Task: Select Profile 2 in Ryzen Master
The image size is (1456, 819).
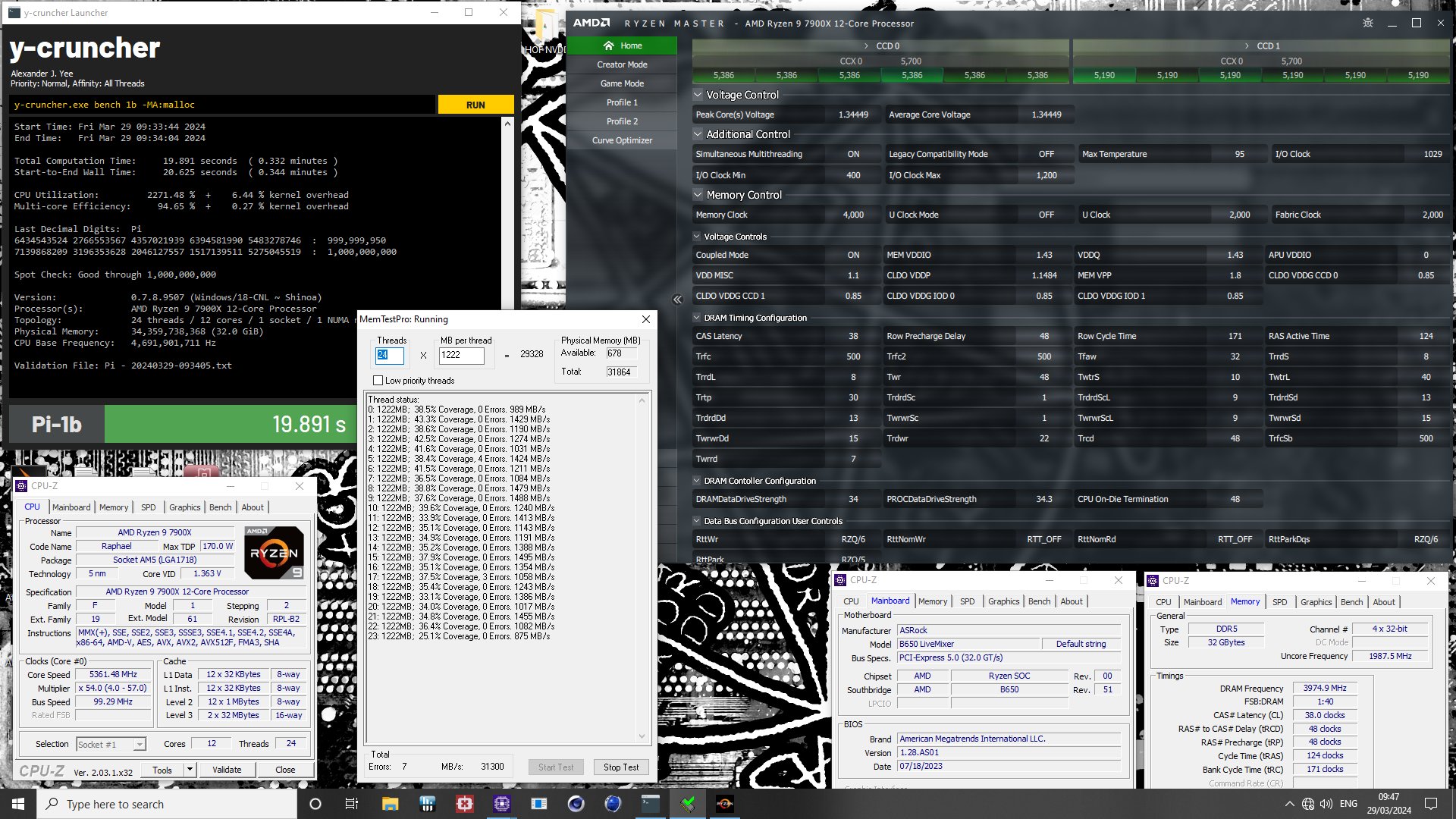Action: pyautogui.click(x=621, y=121)
